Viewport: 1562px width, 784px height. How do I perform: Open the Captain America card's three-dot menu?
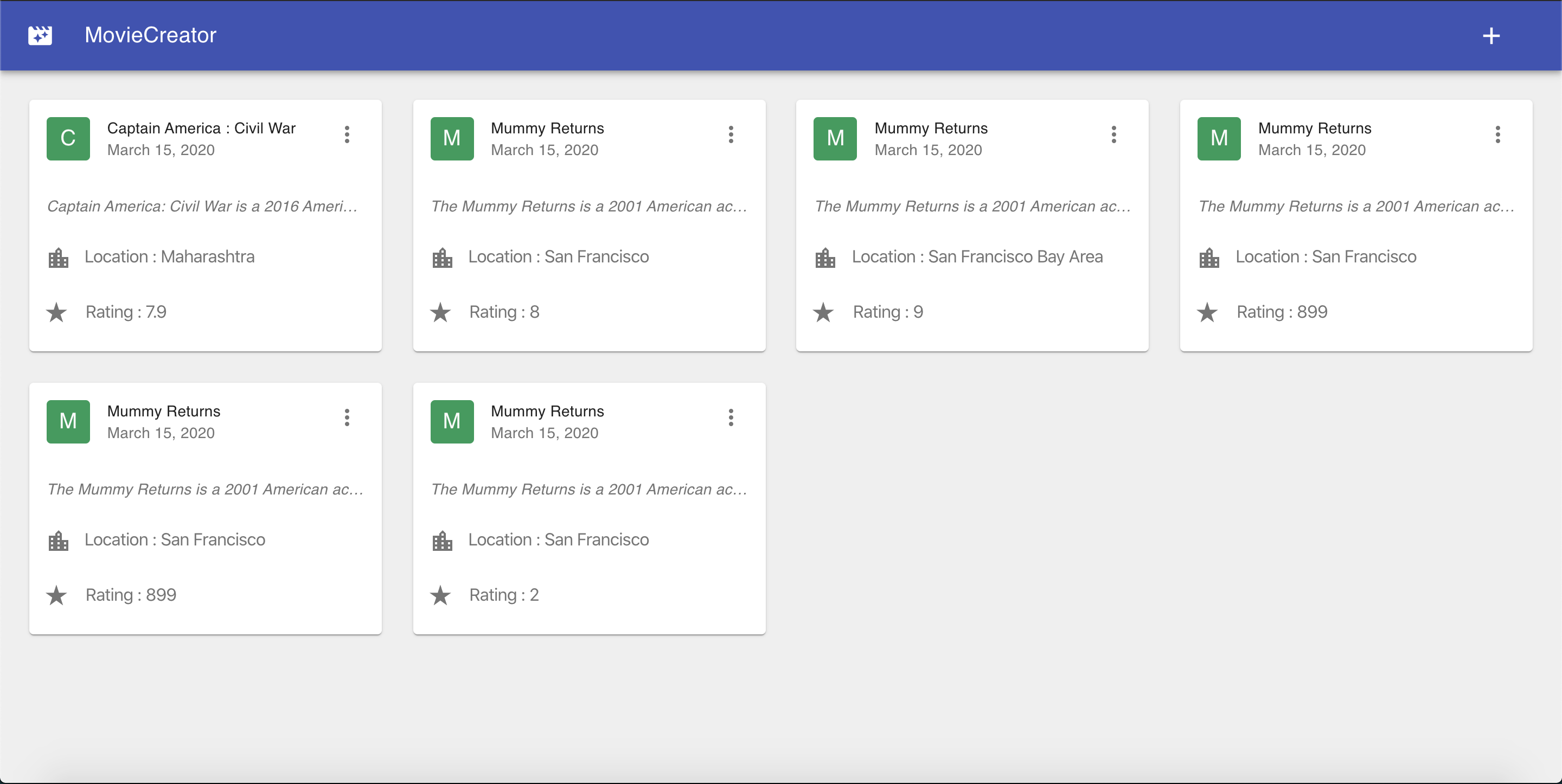coord(347,134)
